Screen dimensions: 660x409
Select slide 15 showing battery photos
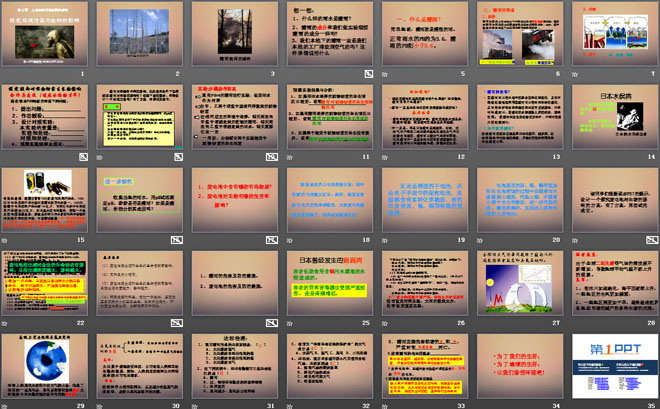45,199
